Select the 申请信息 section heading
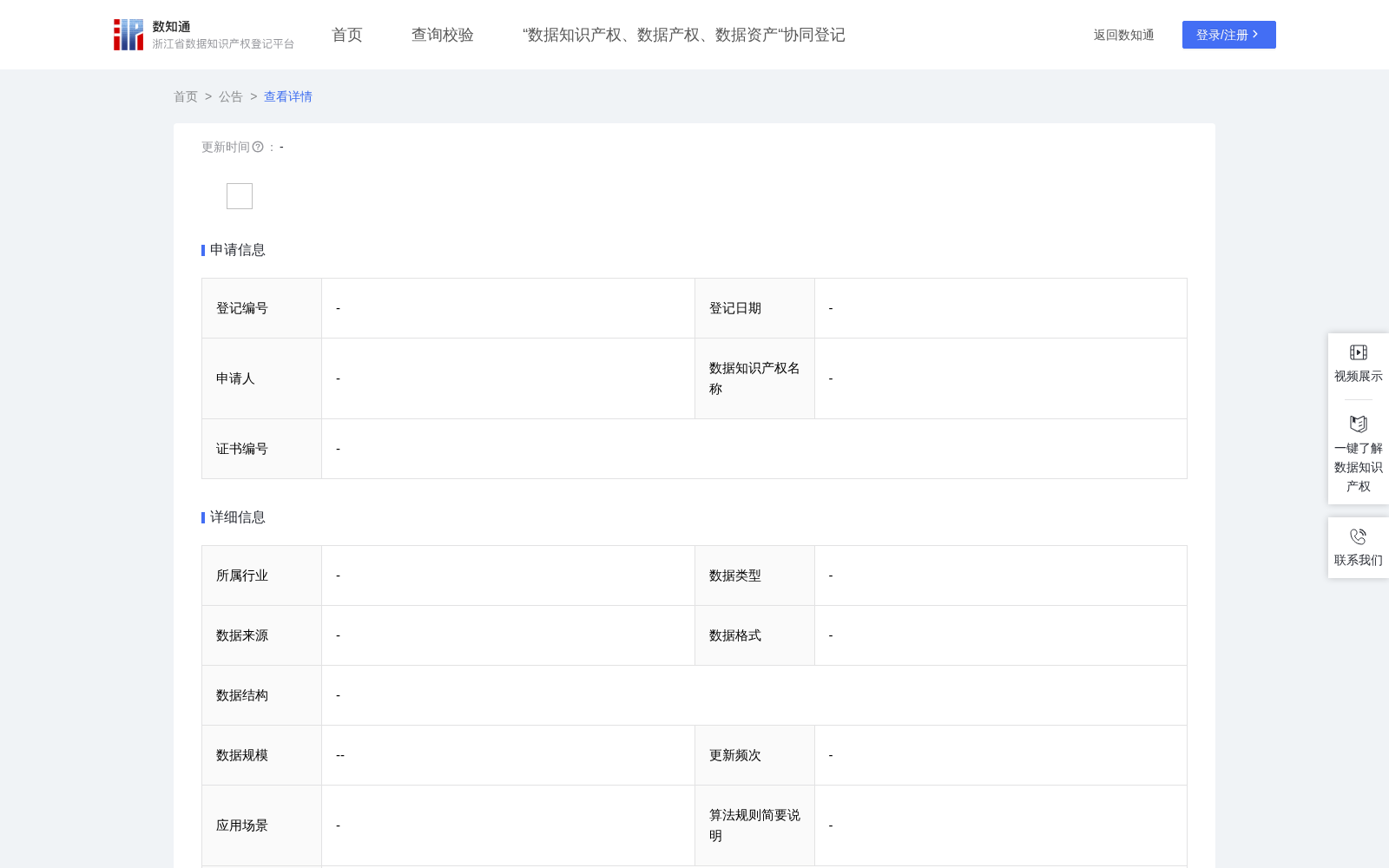This screenshot has height=868, width=1389. tap(238, 250)
